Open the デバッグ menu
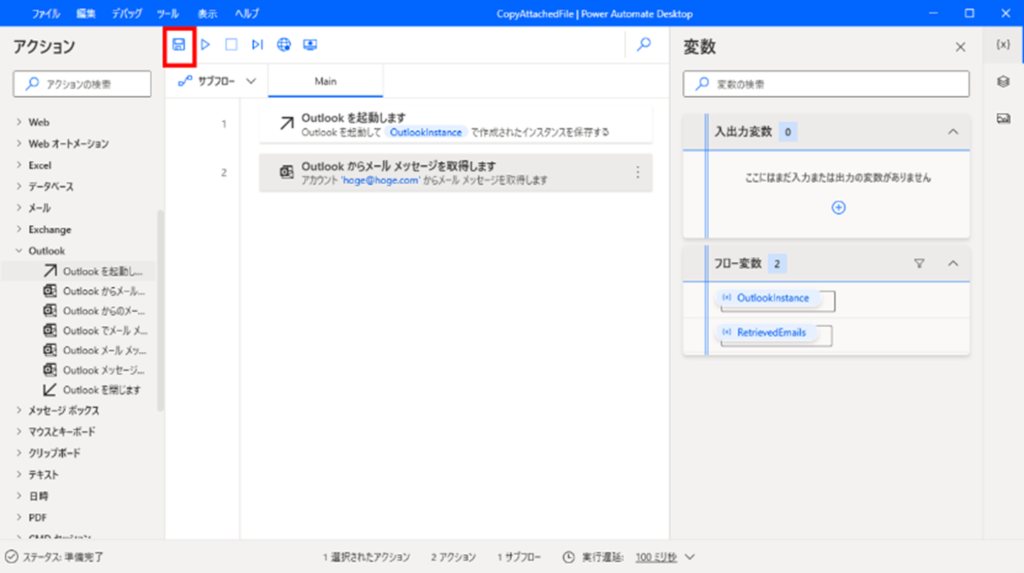This screenshot has height=573, width=1024. (x=127, y=14)
